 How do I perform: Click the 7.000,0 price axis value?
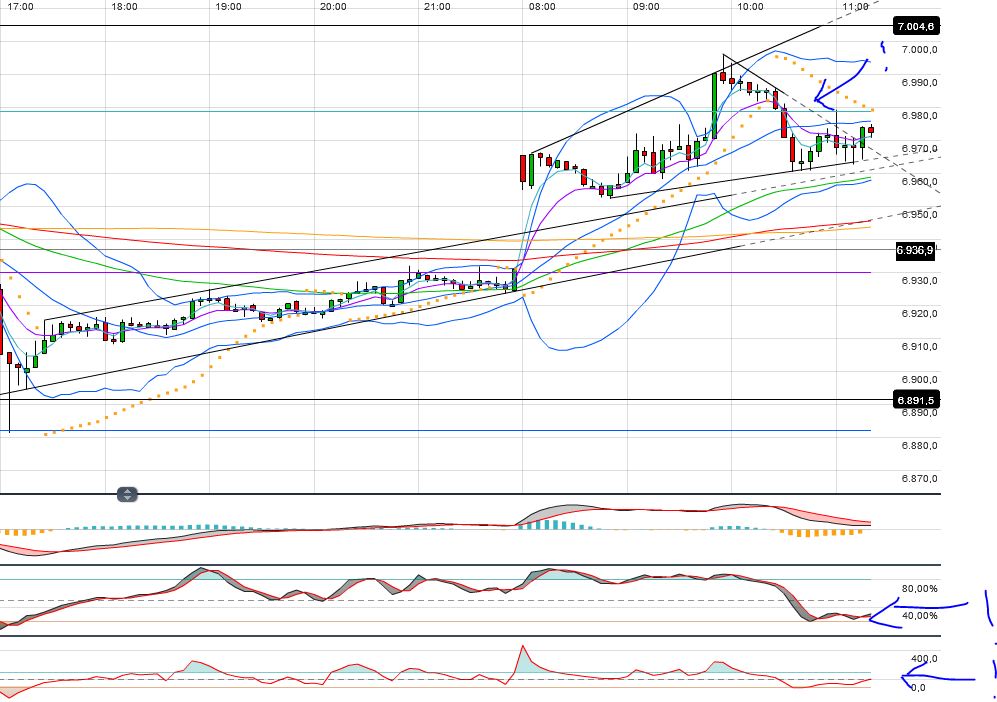tap(919, 50)
